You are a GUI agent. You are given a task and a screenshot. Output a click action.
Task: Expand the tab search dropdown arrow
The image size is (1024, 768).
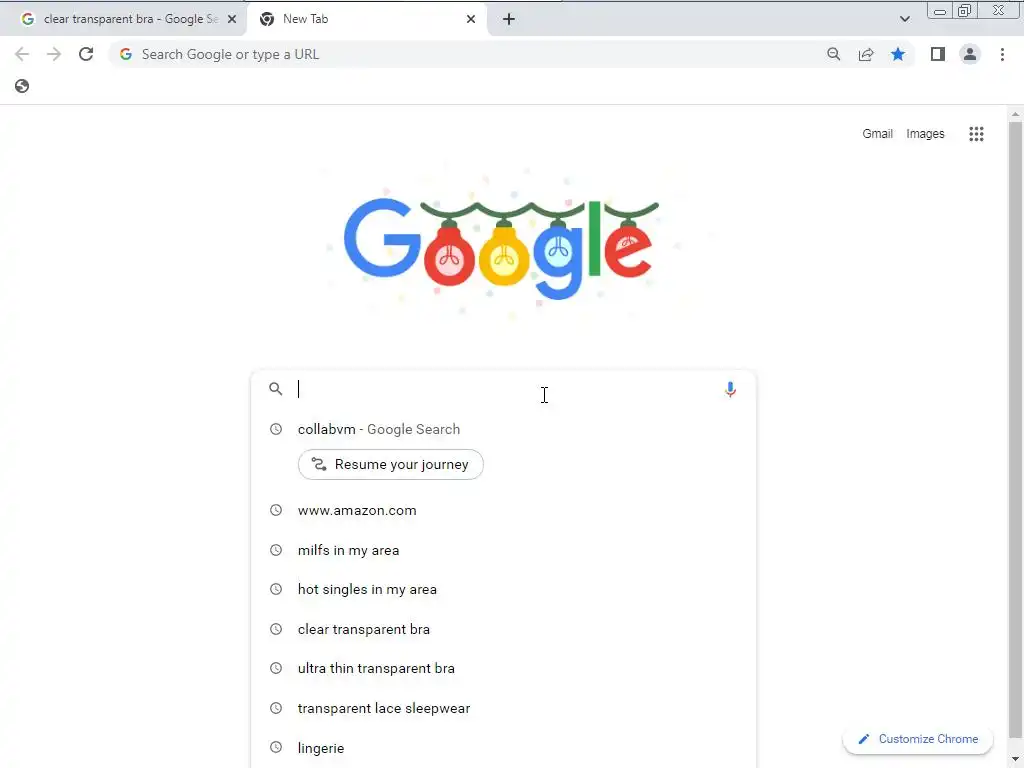tap(904, 19)
